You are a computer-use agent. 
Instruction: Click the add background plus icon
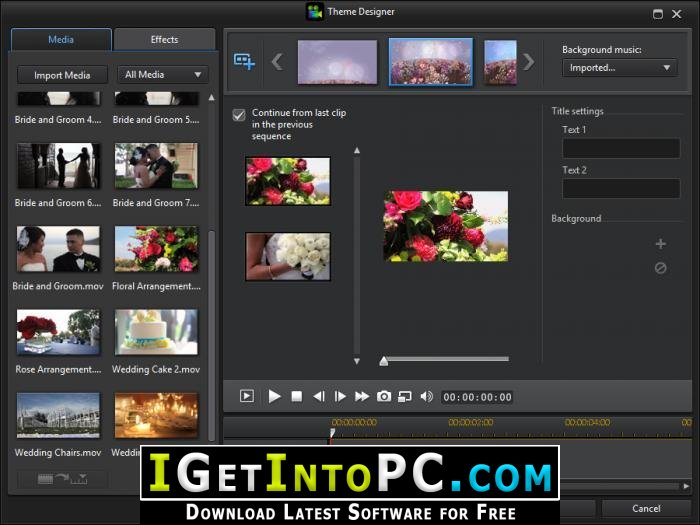[x=661, y=244]
